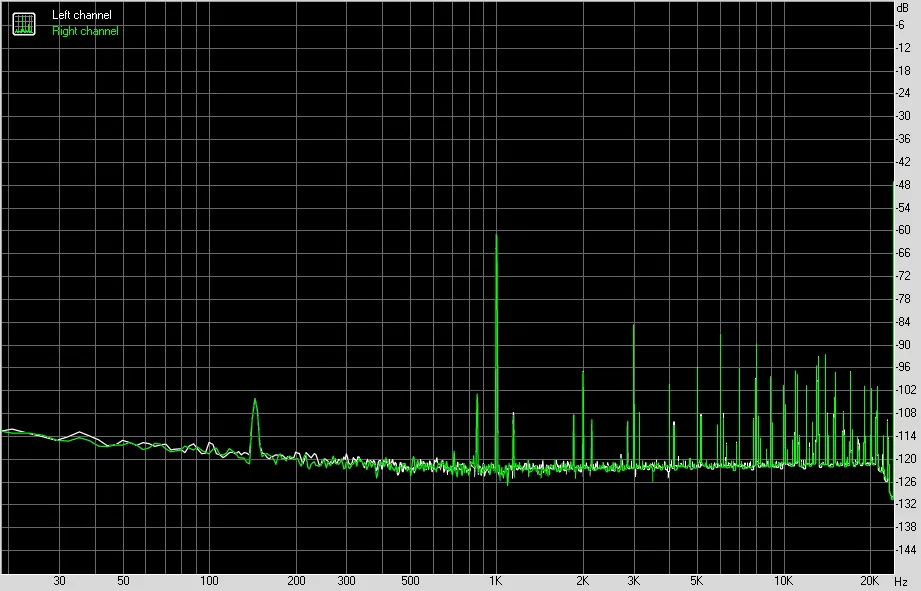Click the '-84' dB scale label
The width and height of the screenshot is (921, 591).
click(903, 322)
